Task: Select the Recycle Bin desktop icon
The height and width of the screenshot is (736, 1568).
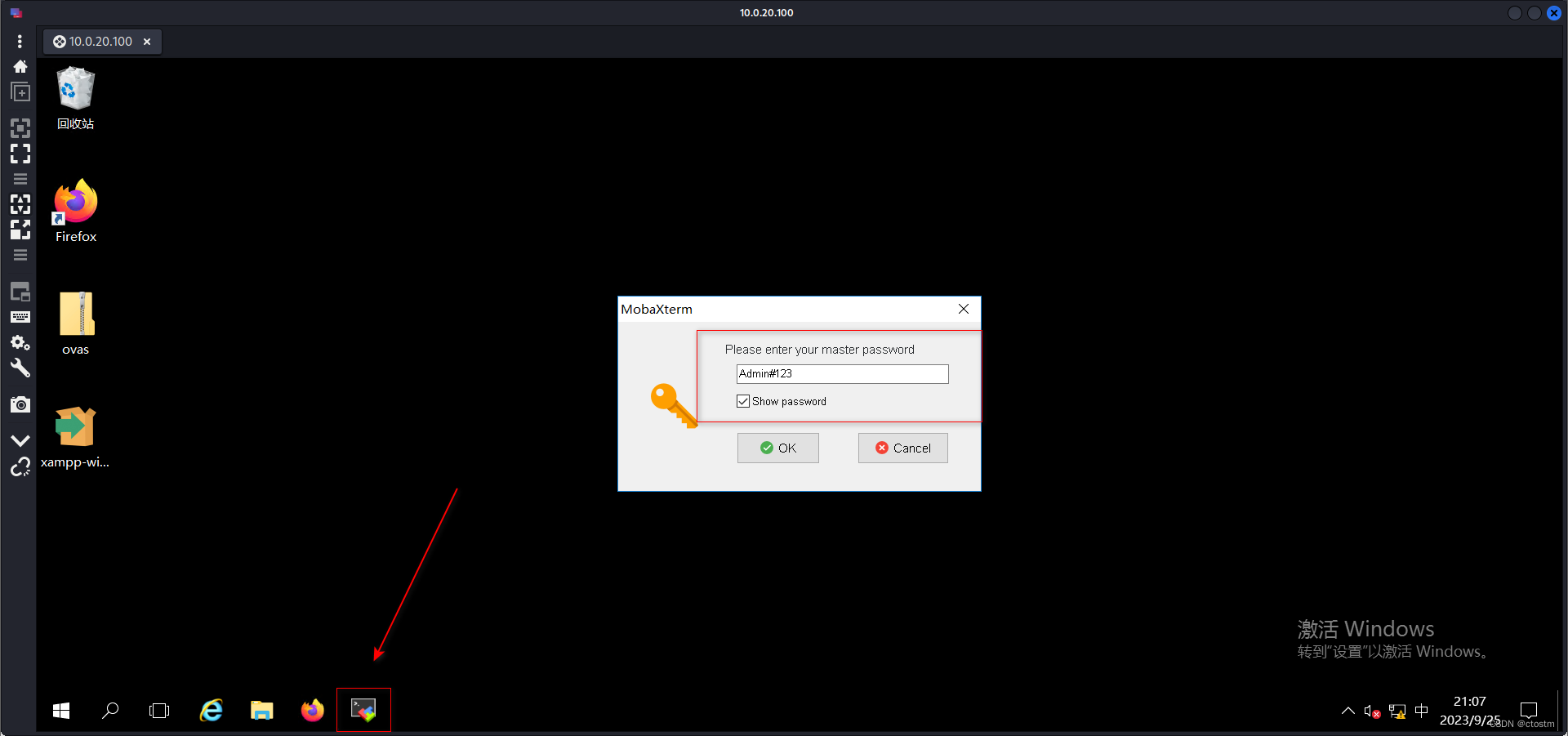Action: [x=75, y=99]
